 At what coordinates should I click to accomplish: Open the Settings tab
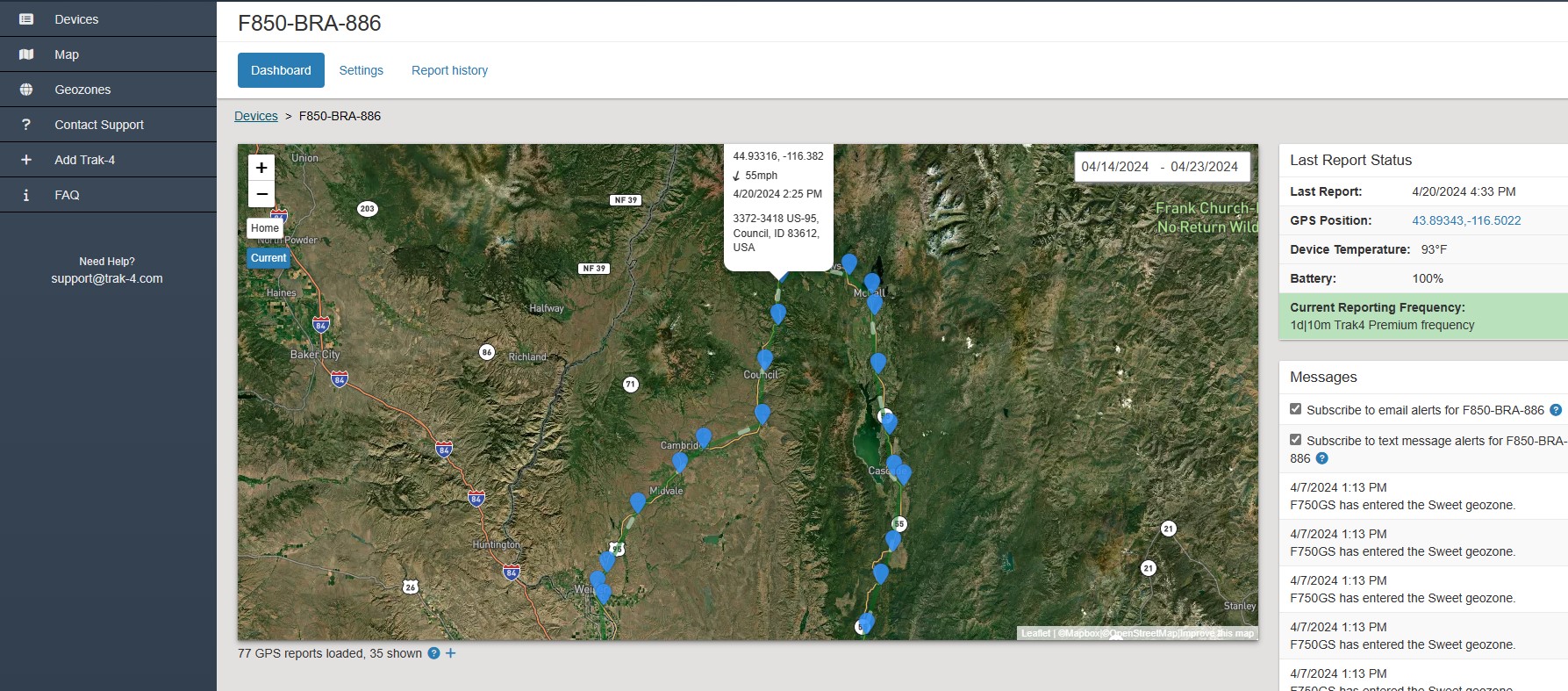(x=362, y=70)
